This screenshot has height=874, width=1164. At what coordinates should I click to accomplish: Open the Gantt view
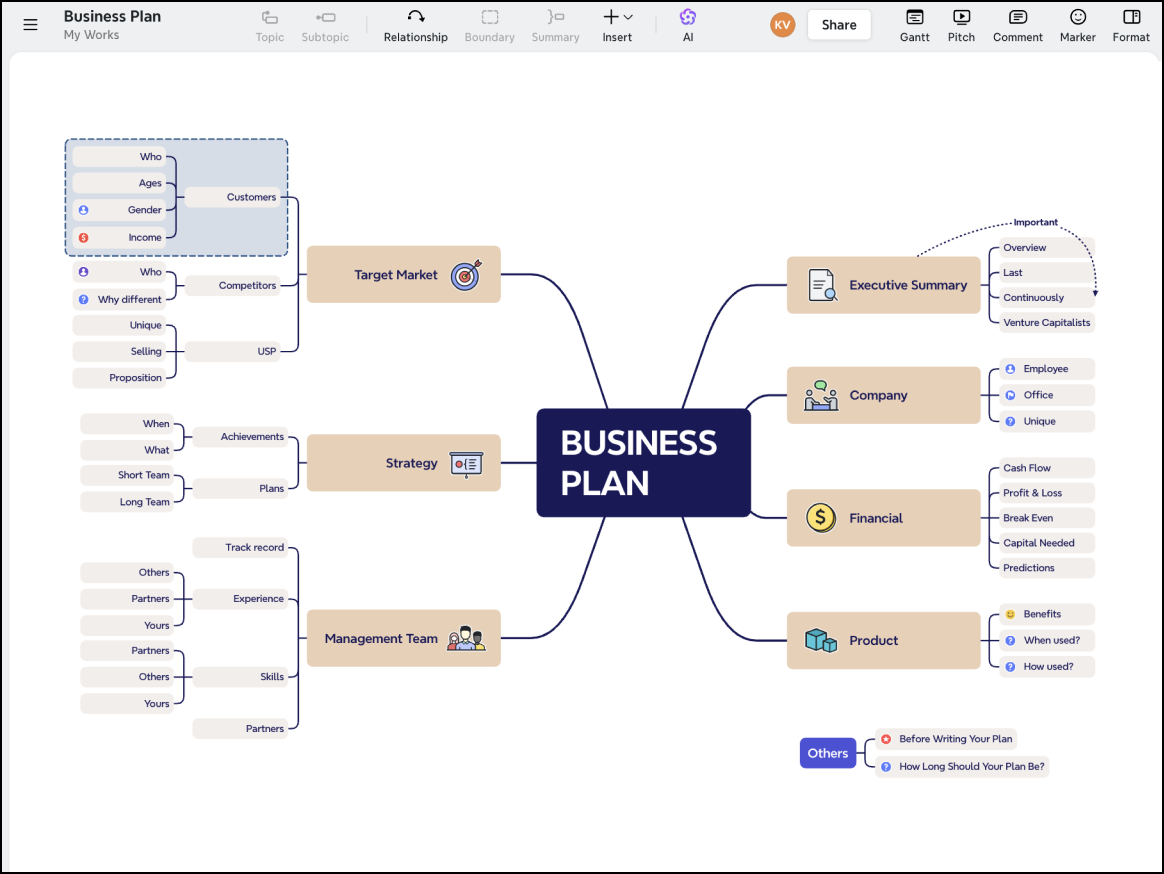point(915,26)
